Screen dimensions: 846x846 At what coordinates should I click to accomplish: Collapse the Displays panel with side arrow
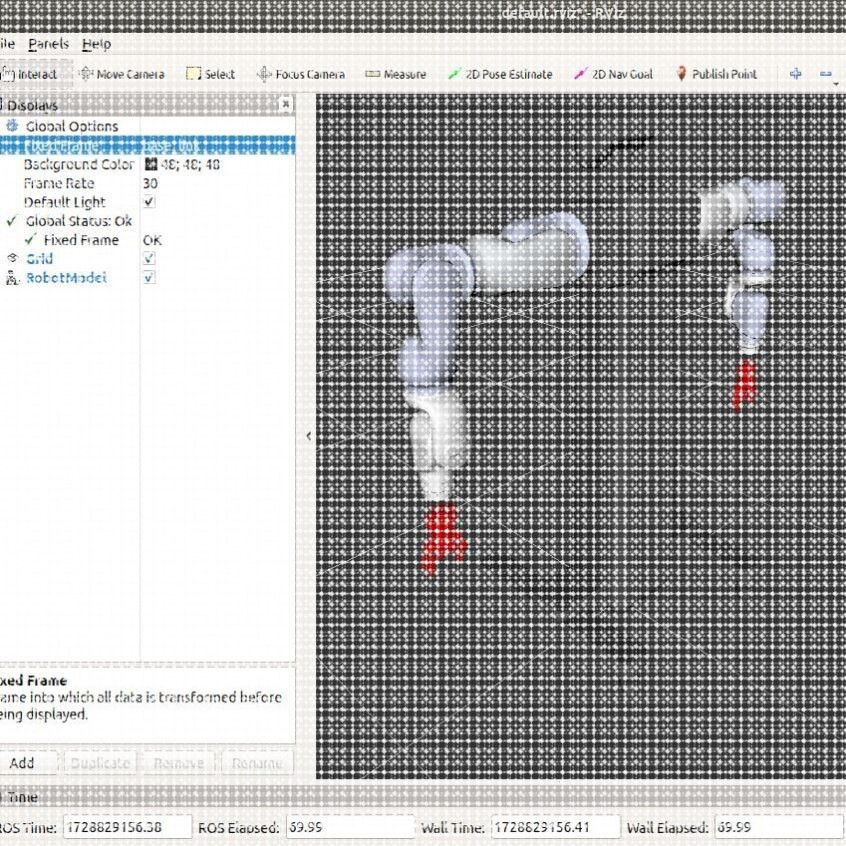[x=308, y=436]
